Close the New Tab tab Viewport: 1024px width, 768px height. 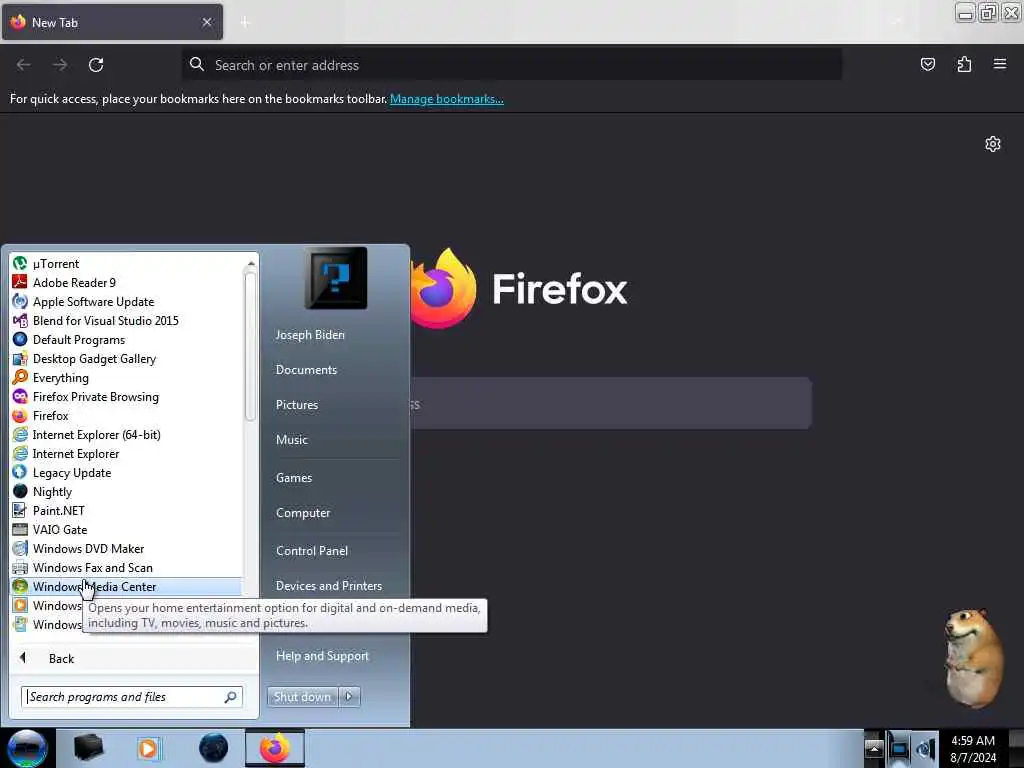(x=207, y=22)
